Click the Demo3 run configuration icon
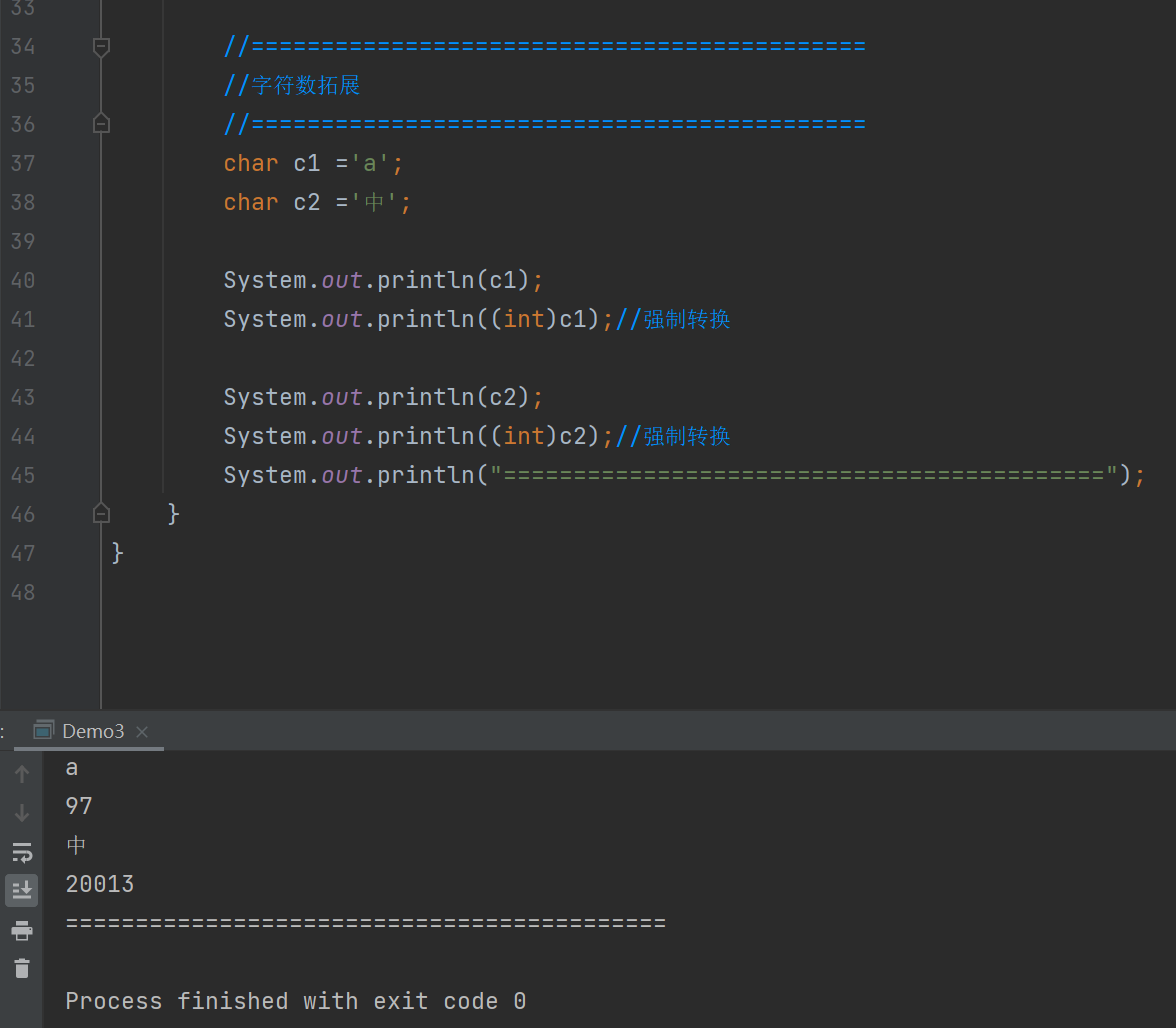Screen dimensions: 1176x1028 click(43, 731)
